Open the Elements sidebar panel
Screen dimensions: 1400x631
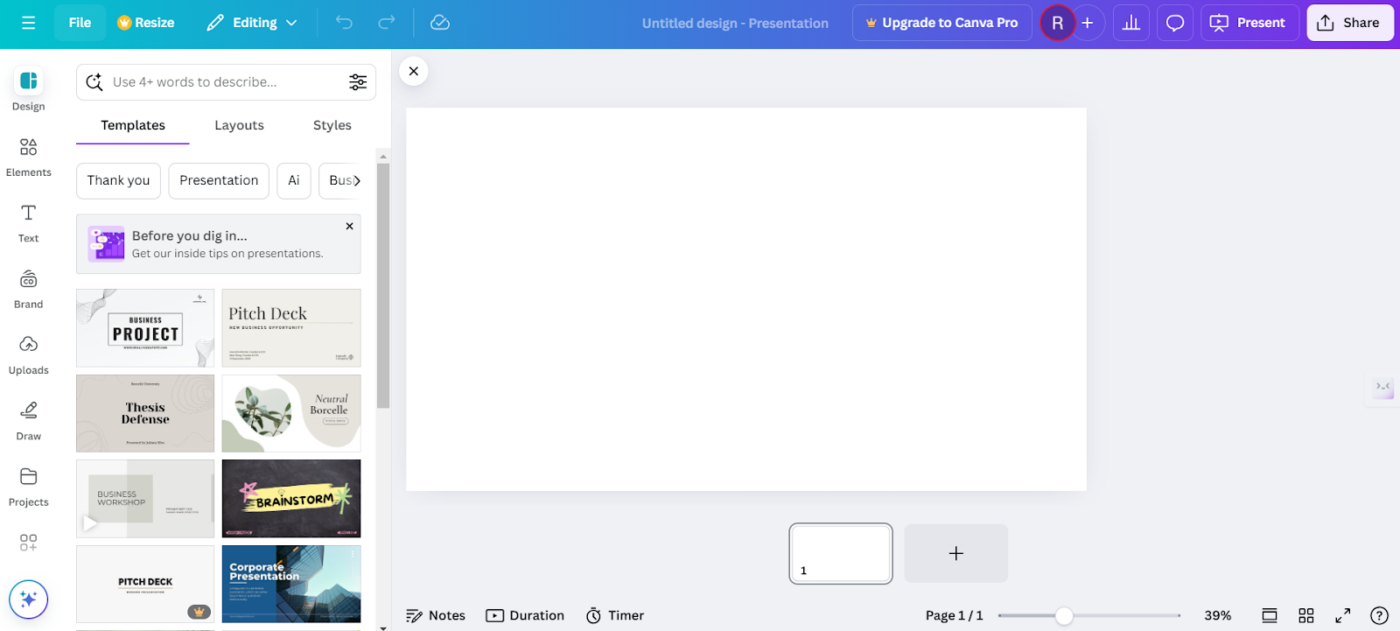tap(28, 157)
